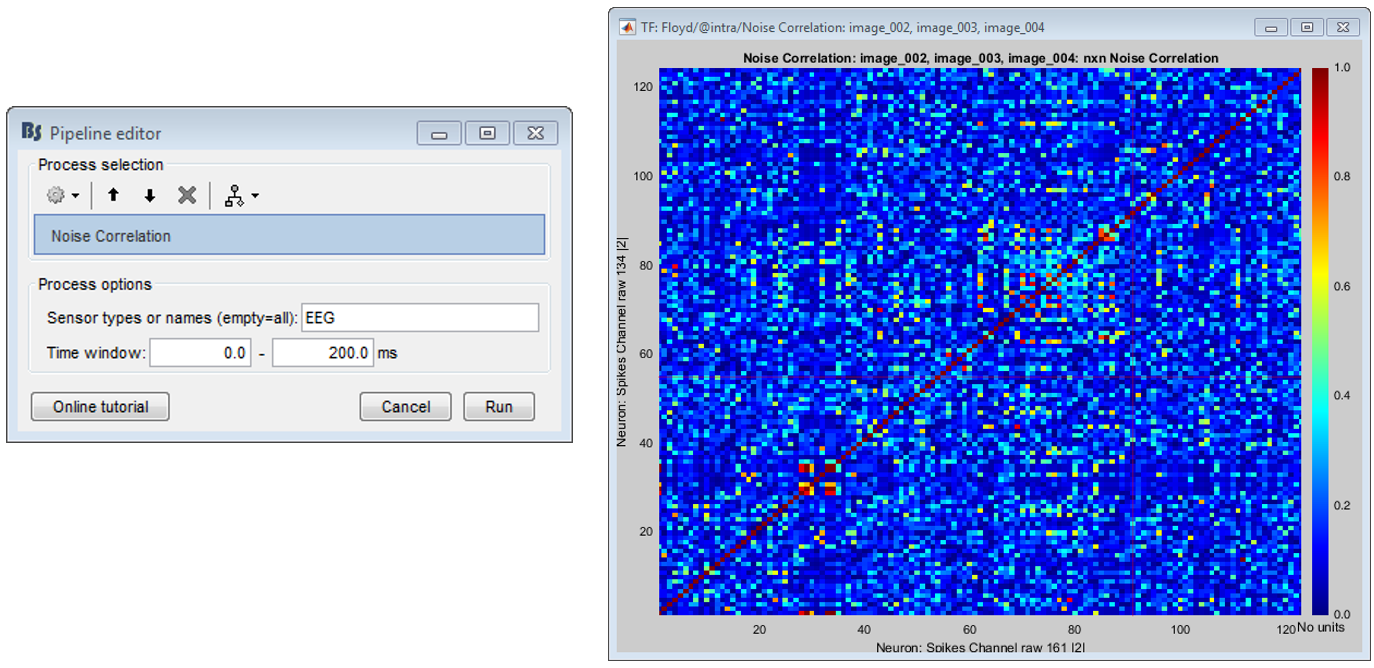Screen dimensions: 1374x668
Task: Move selected process down with arrow
Action: [150, 196]
